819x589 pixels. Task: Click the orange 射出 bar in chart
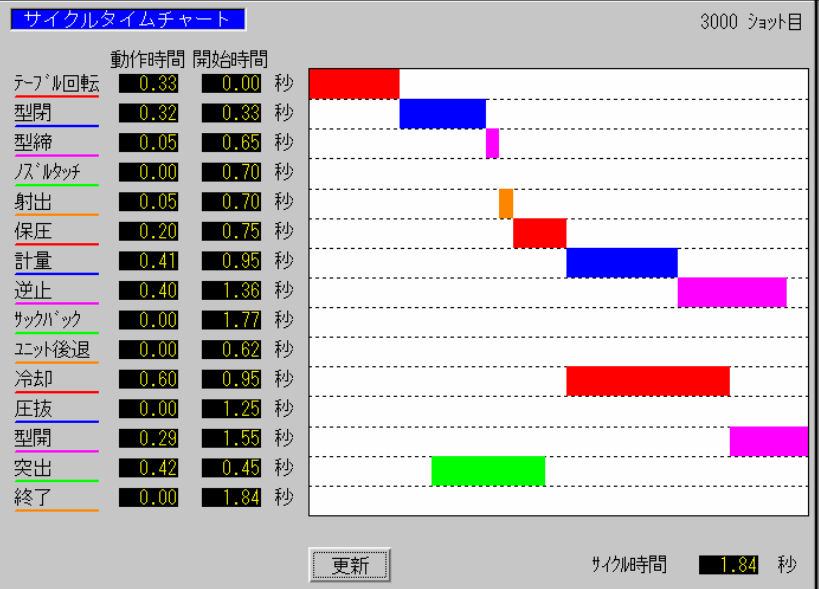point(506,204)
